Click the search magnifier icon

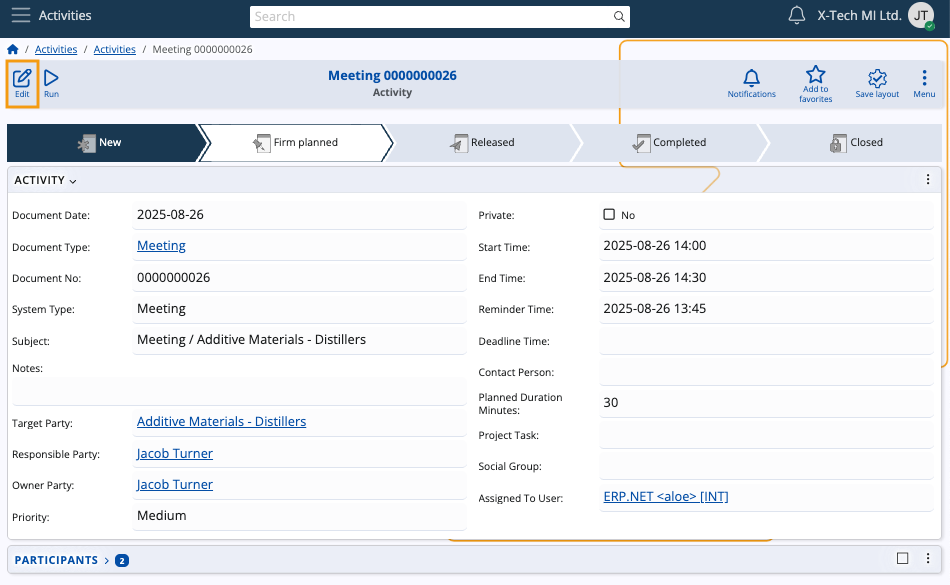619,16
